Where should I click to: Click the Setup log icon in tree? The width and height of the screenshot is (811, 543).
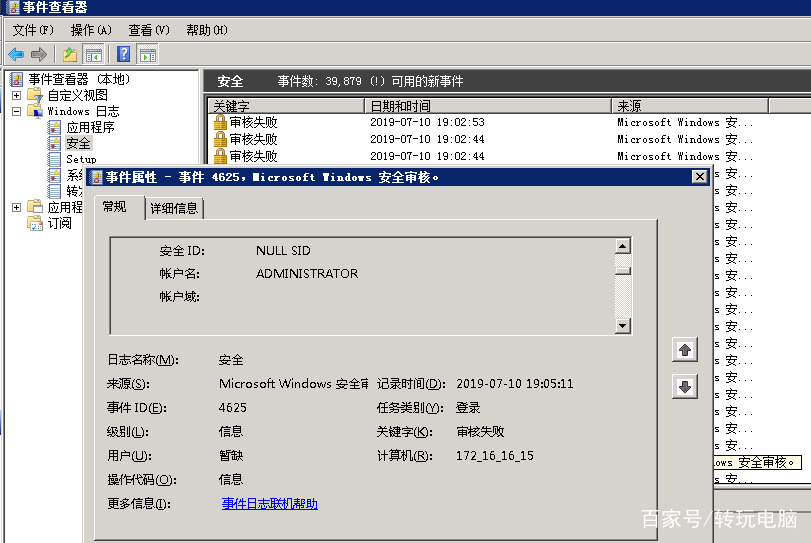(54, 159)
